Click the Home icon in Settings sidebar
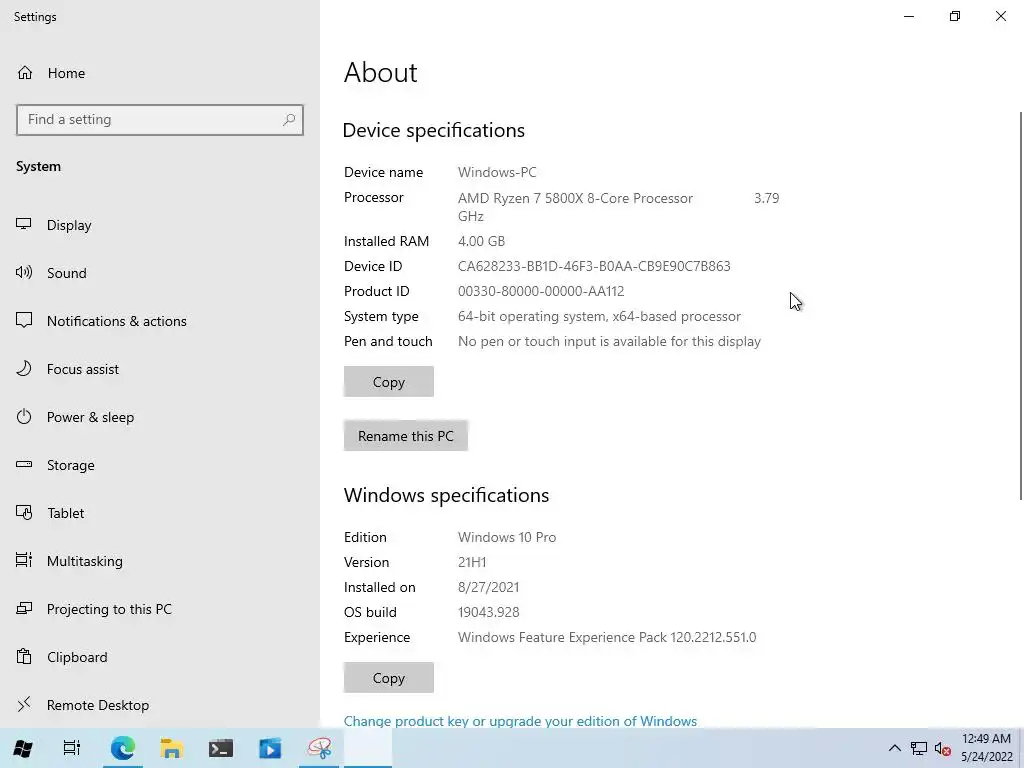 (x=25, y=72)
